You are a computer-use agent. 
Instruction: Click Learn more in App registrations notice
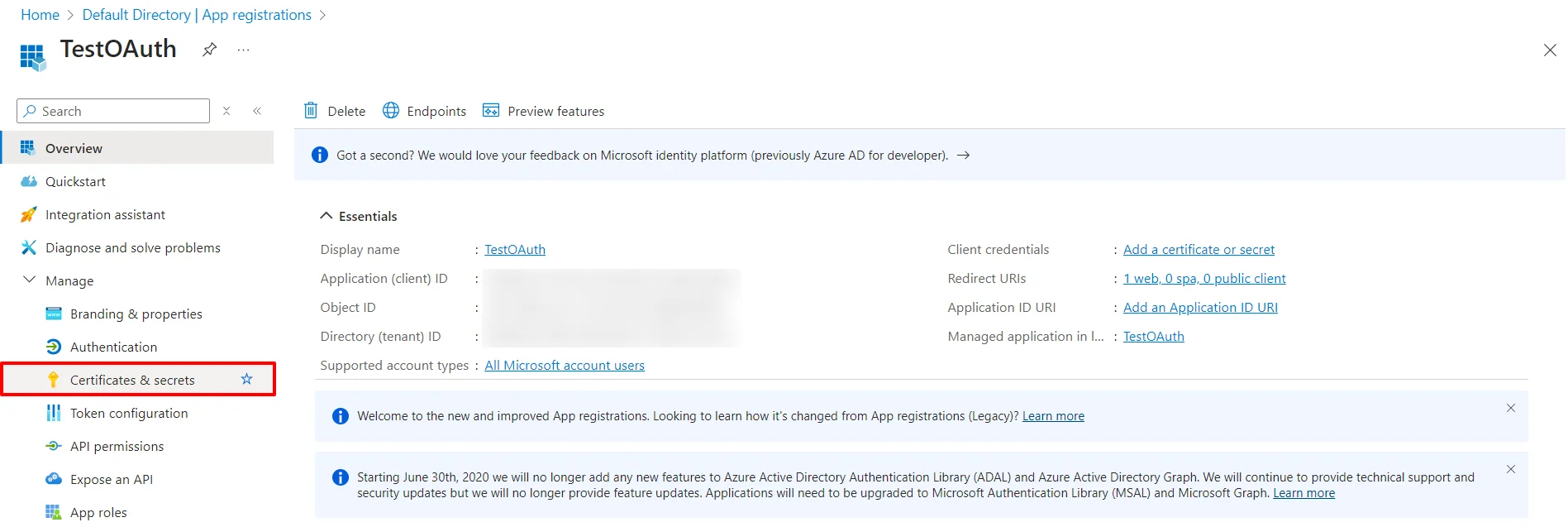[1053, 416]
